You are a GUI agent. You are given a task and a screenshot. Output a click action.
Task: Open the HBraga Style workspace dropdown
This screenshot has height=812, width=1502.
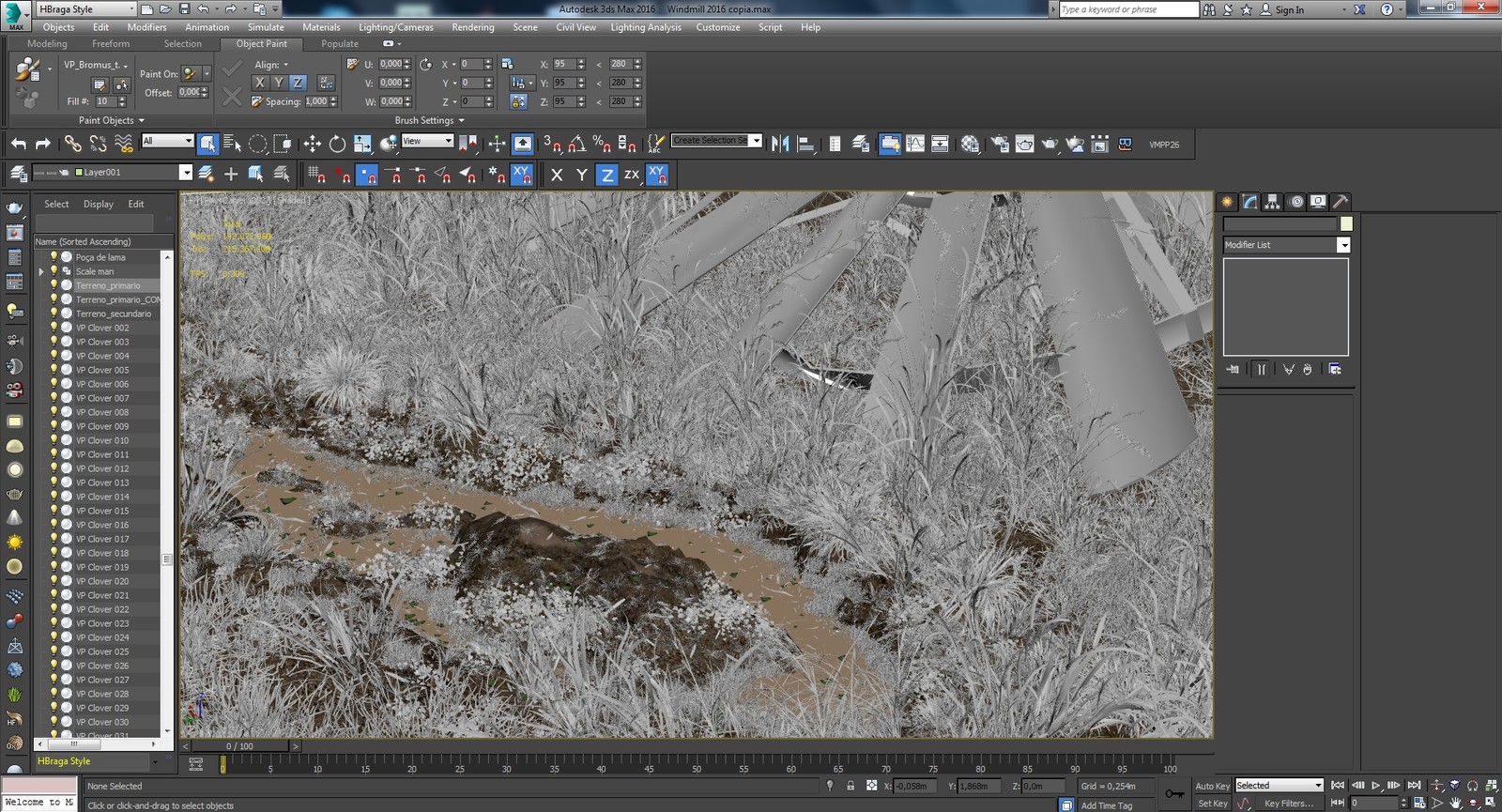click(x=85, y=9)
